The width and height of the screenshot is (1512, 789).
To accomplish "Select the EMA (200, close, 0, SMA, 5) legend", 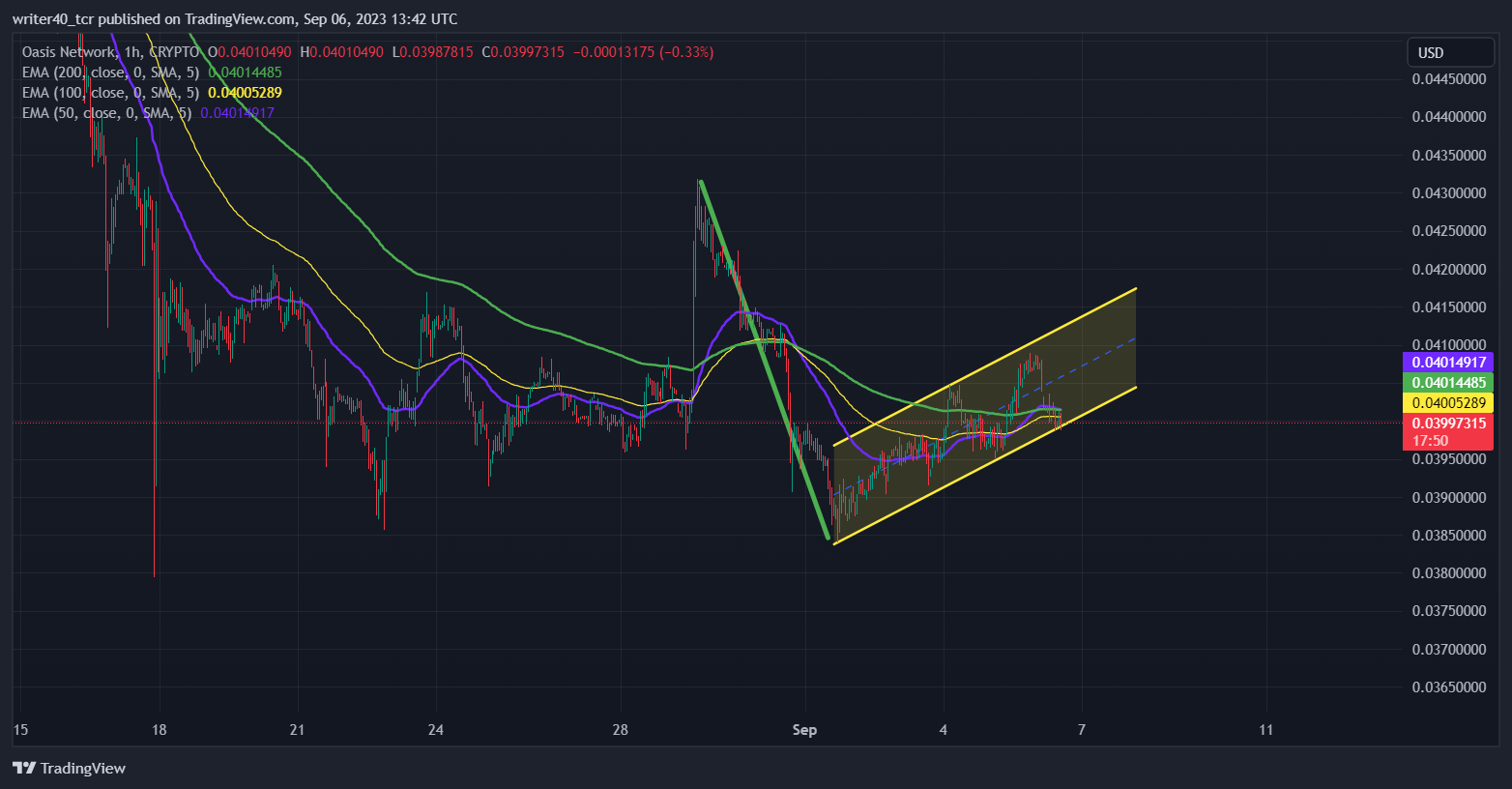I will click(x=110, y=73).
